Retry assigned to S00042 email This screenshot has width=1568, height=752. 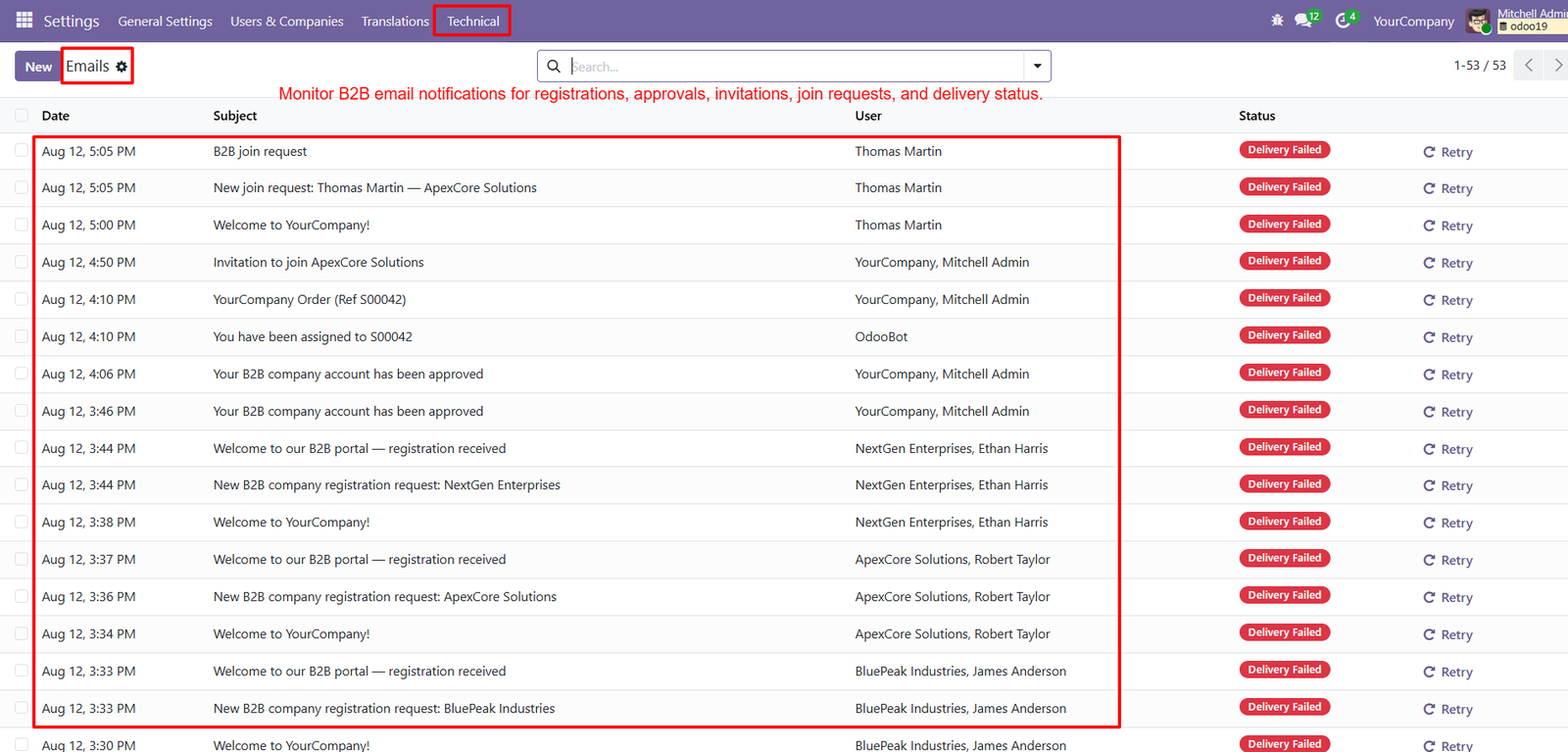[x=1447, y=337]
